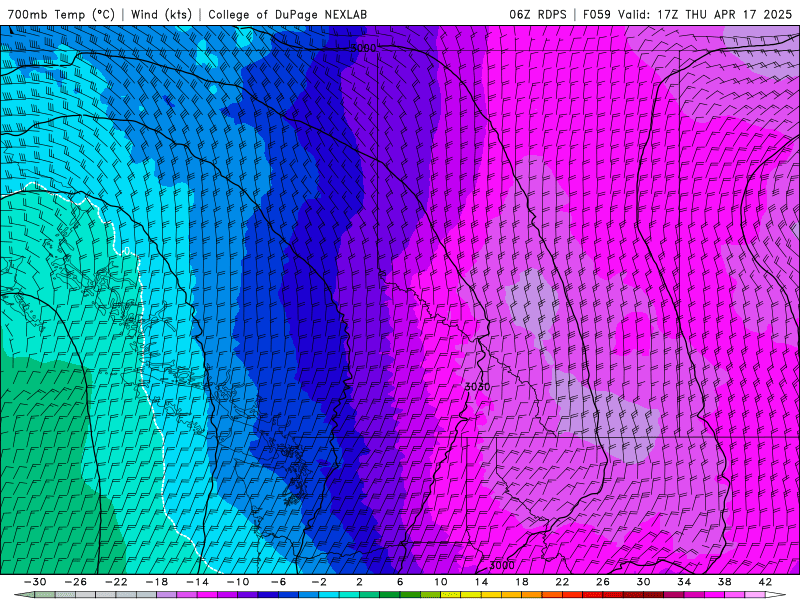Click the 'Wind (kts)' header label
Screen dimensions: 800x600
point(162,14)
